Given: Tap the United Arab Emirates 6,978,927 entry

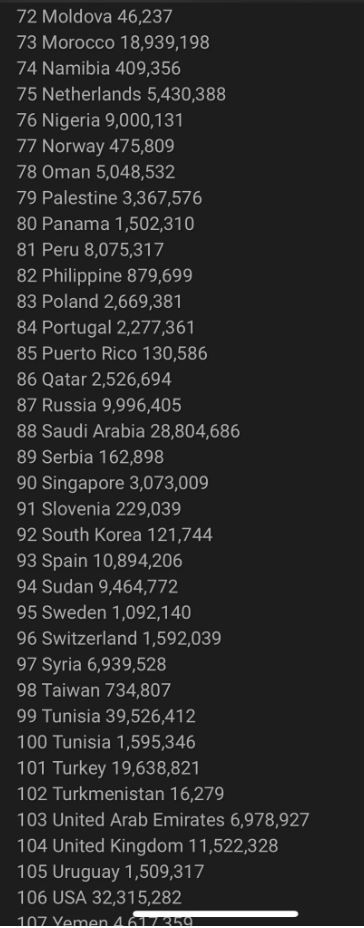Looking at the screenshot, I should pyautogui.click(x=163, y=820).
